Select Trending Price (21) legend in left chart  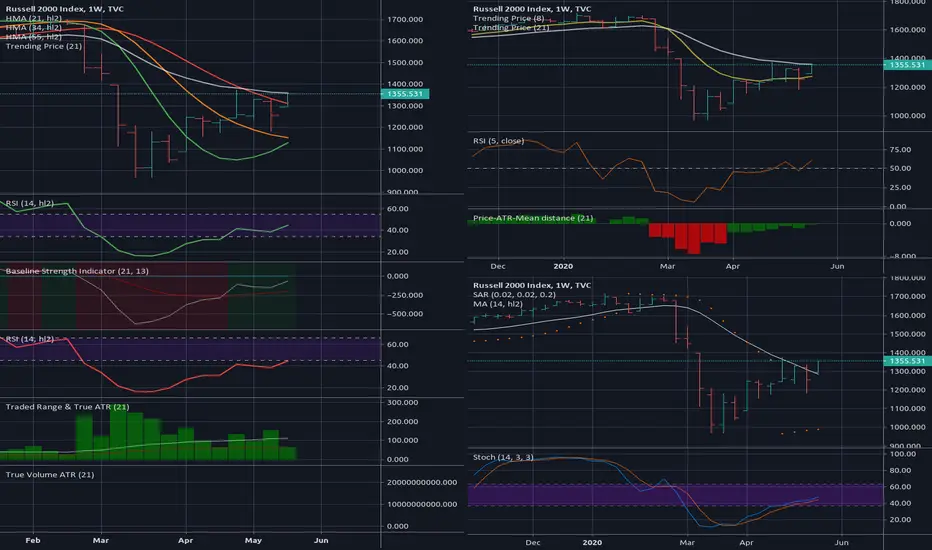[44, 46]
